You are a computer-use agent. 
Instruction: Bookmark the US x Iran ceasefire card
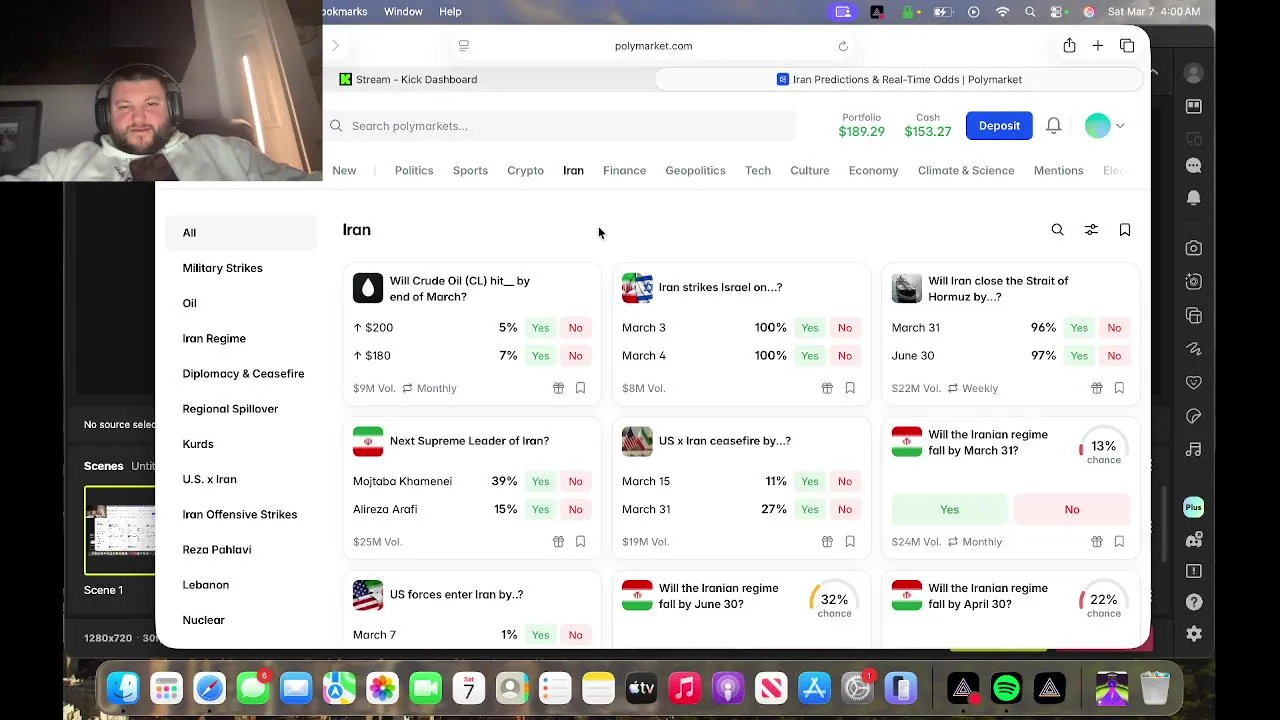click(850, 542)
